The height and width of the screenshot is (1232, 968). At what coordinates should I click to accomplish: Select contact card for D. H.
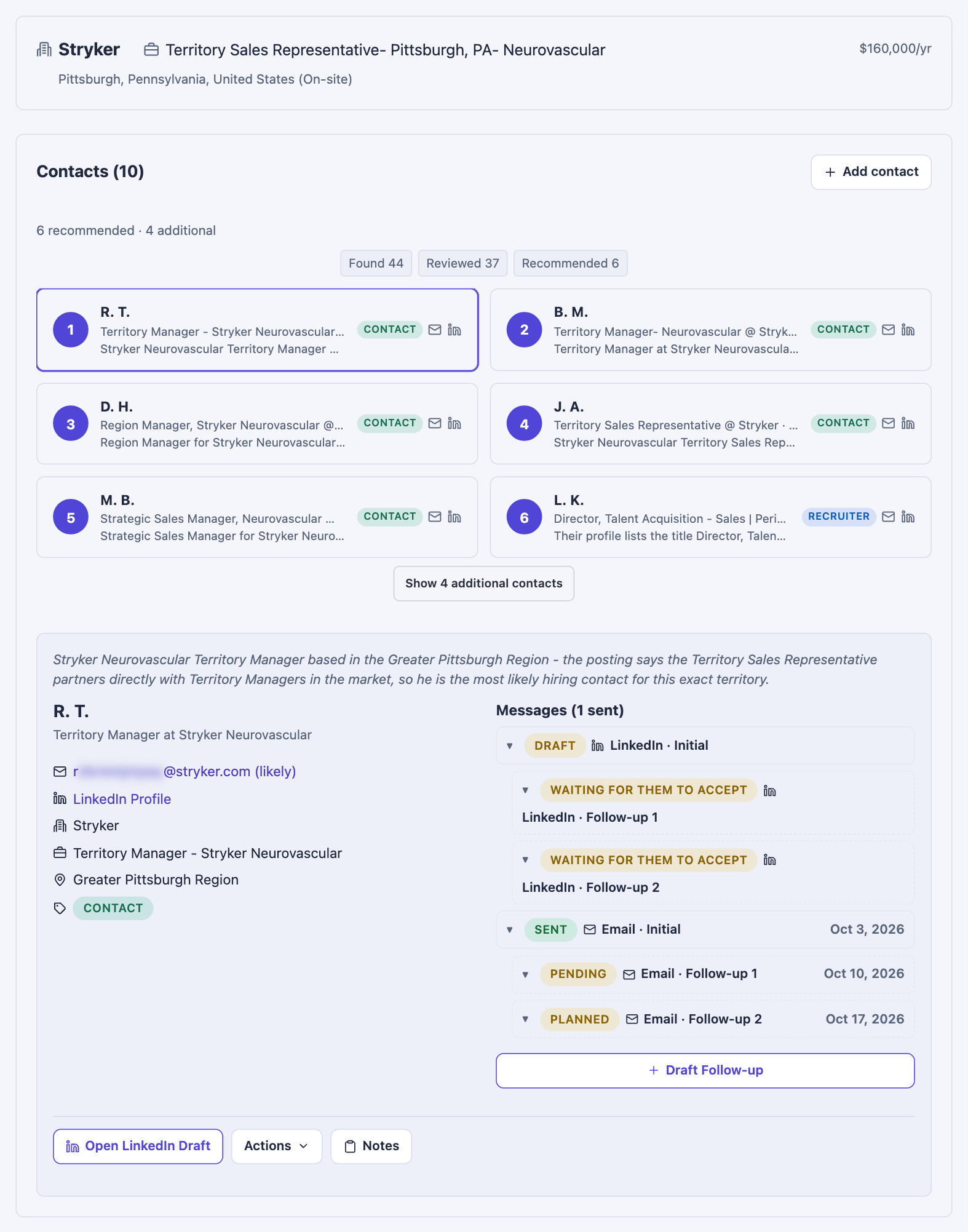click(257, 424)
